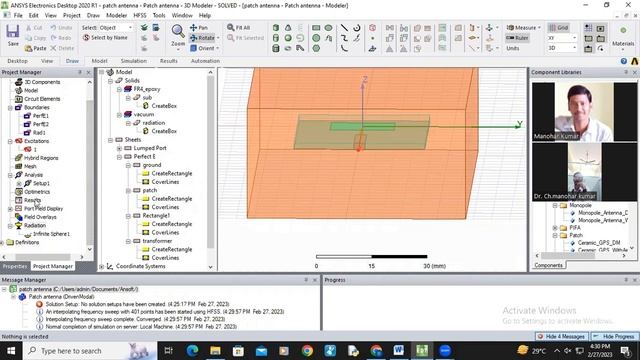Pin the Project Manager panel
Viewport: 640px width, 360px height.
click(80, 72)
